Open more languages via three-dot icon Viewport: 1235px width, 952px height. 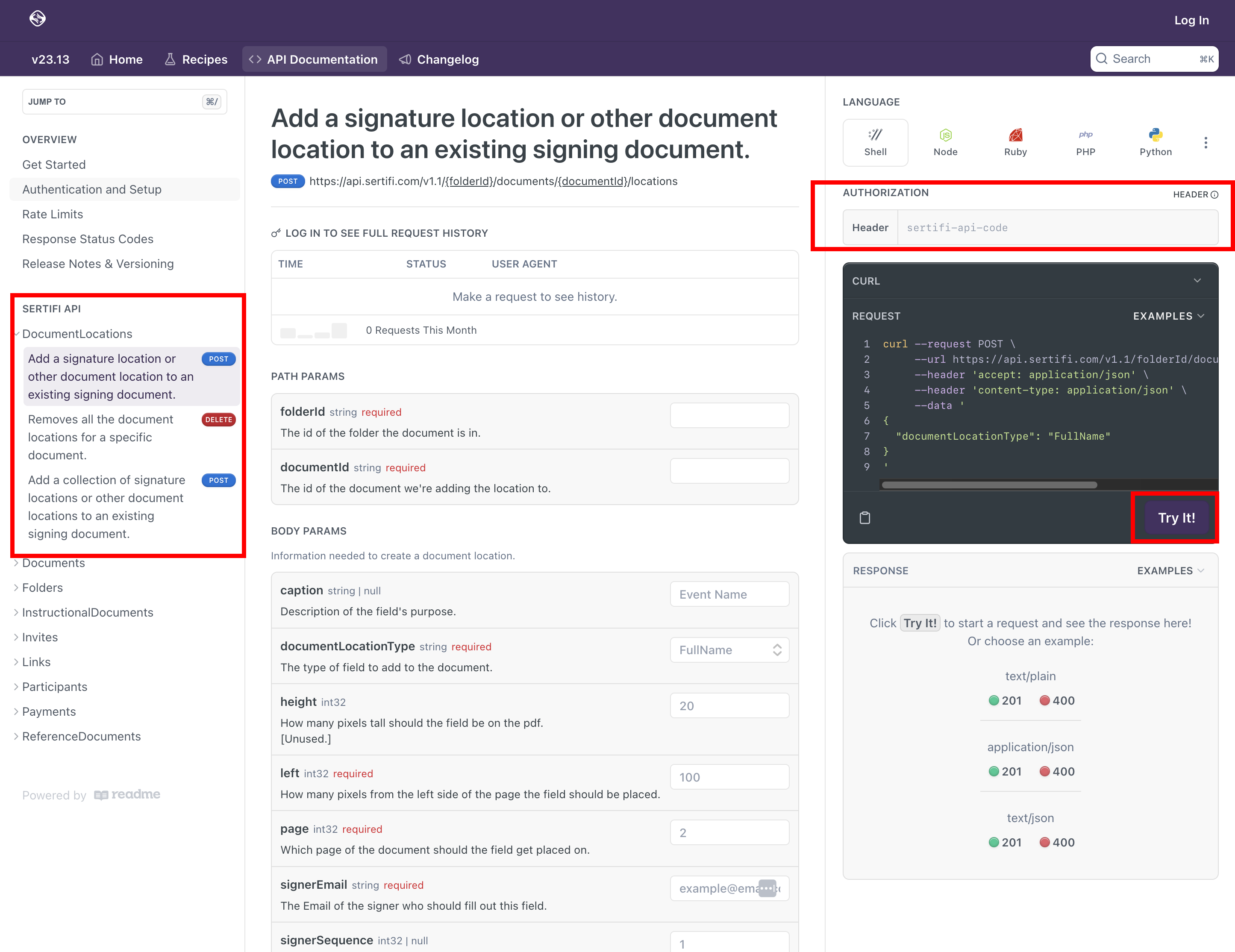click(x=1206, y=142)
